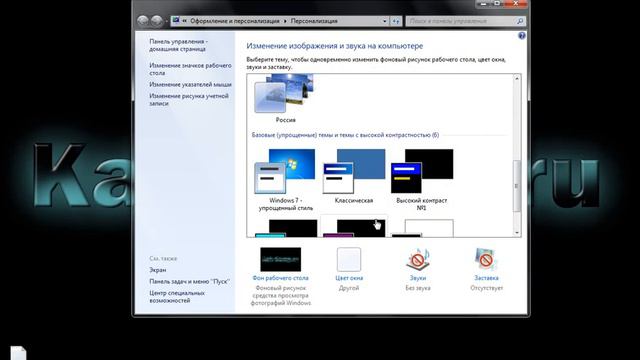Expand the breadcrumb arrow before 'Персонализация'
The width and height of the screenshot is (640, 360).
(285, 21)
